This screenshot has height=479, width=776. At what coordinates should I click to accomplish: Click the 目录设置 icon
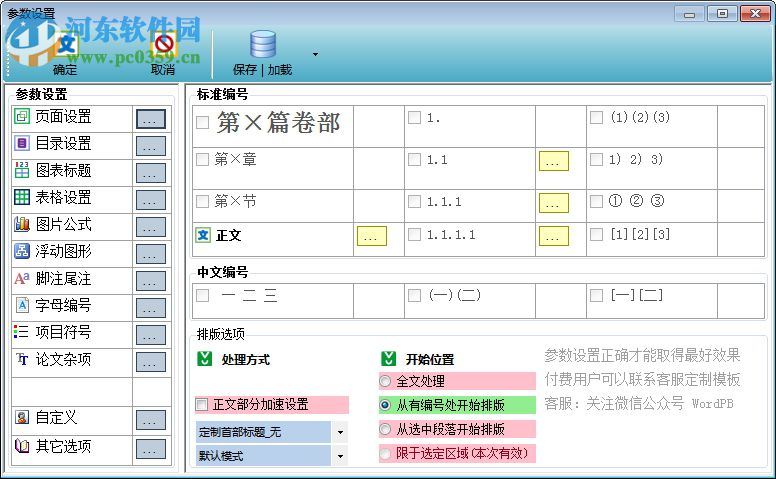tap(22, 144)
